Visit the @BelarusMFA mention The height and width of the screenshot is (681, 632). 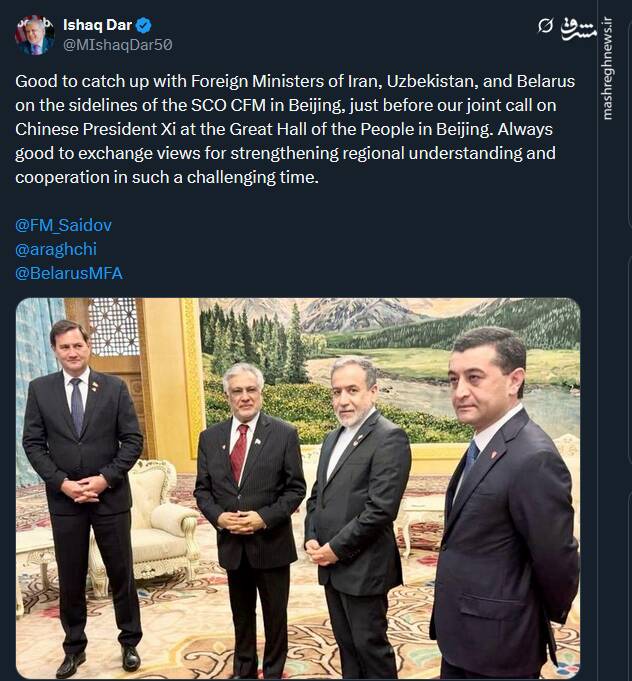coord(69,272)
